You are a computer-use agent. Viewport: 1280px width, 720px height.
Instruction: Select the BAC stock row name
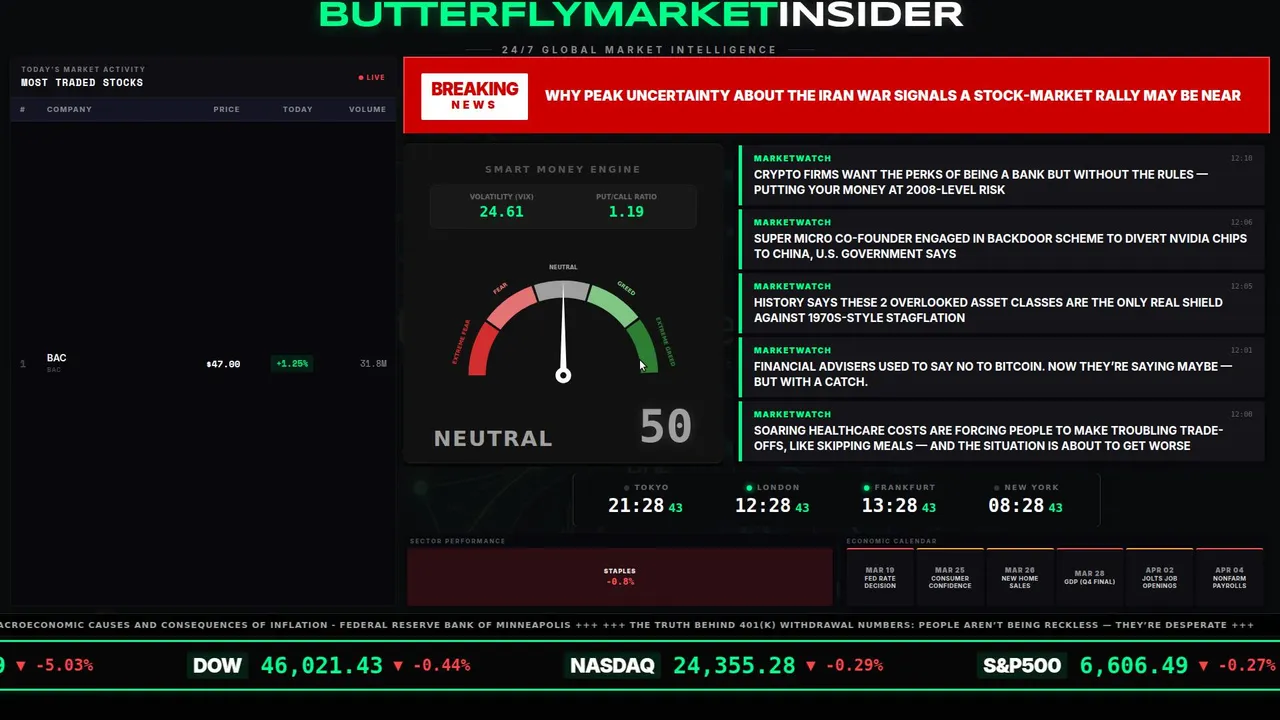point(56,358)
